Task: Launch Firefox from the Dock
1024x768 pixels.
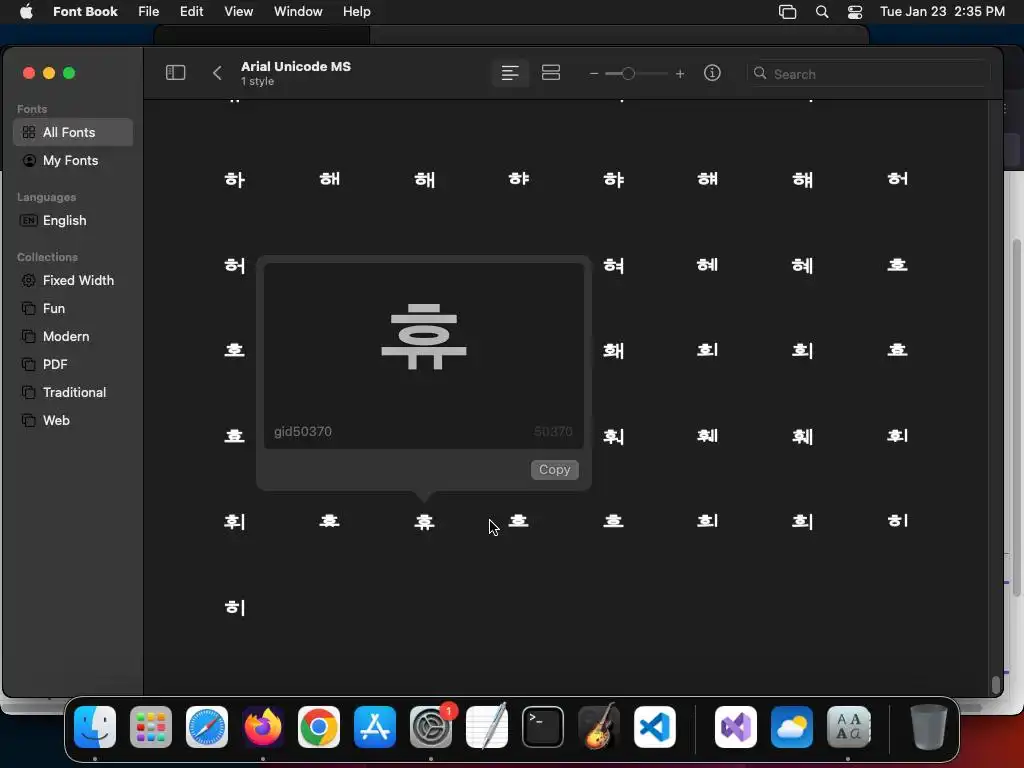Action: 263,728
